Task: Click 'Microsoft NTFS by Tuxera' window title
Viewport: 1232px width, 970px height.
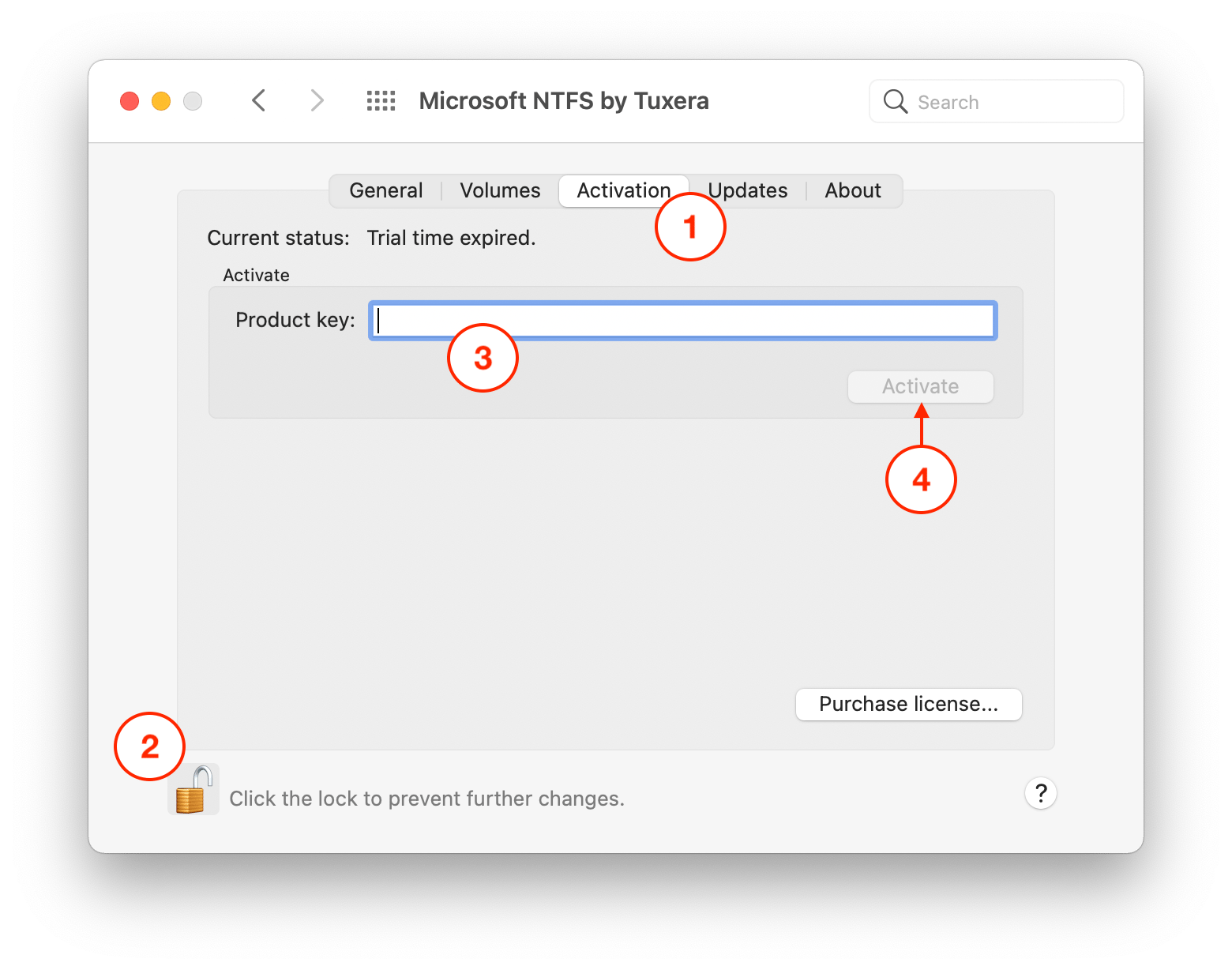Action: pos(564,101)
